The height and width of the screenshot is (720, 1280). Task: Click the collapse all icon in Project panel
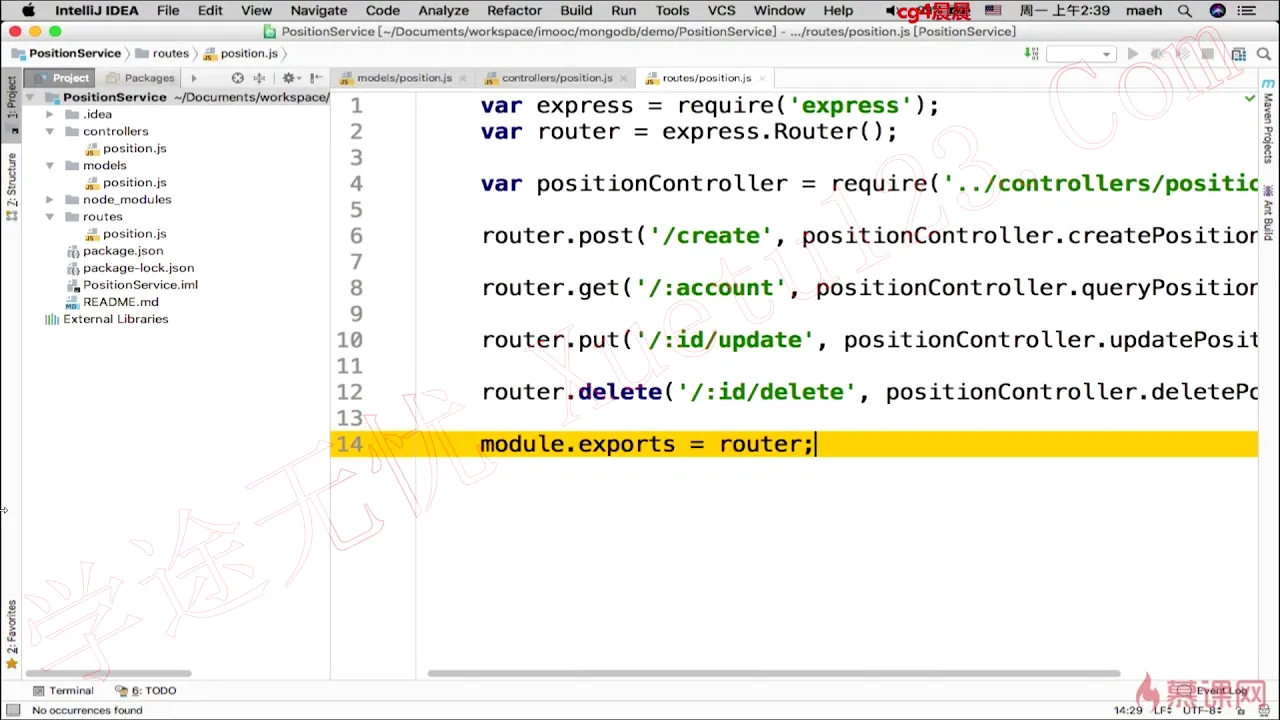260,78
